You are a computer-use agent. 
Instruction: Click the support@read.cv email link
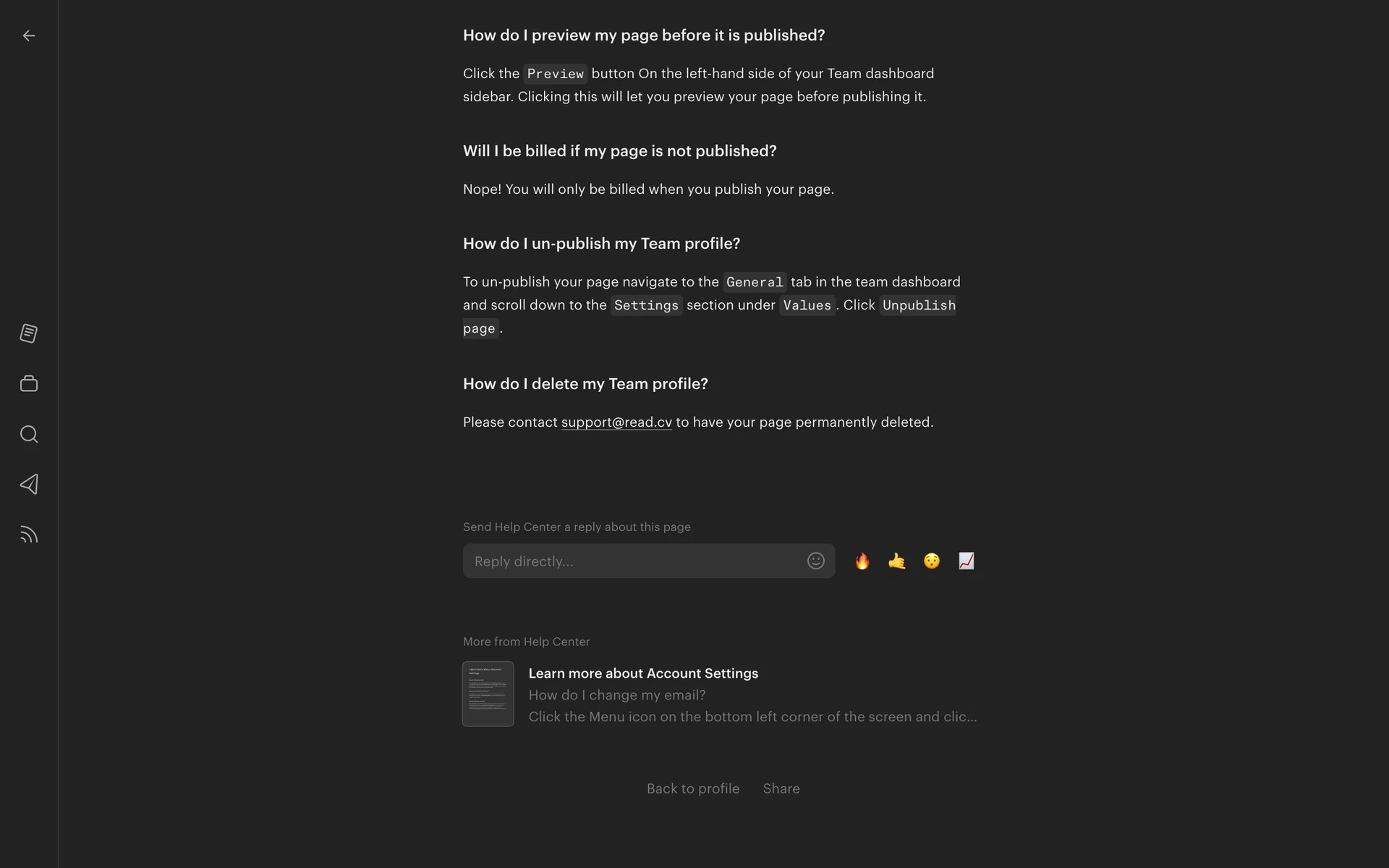tap(616, 422)
